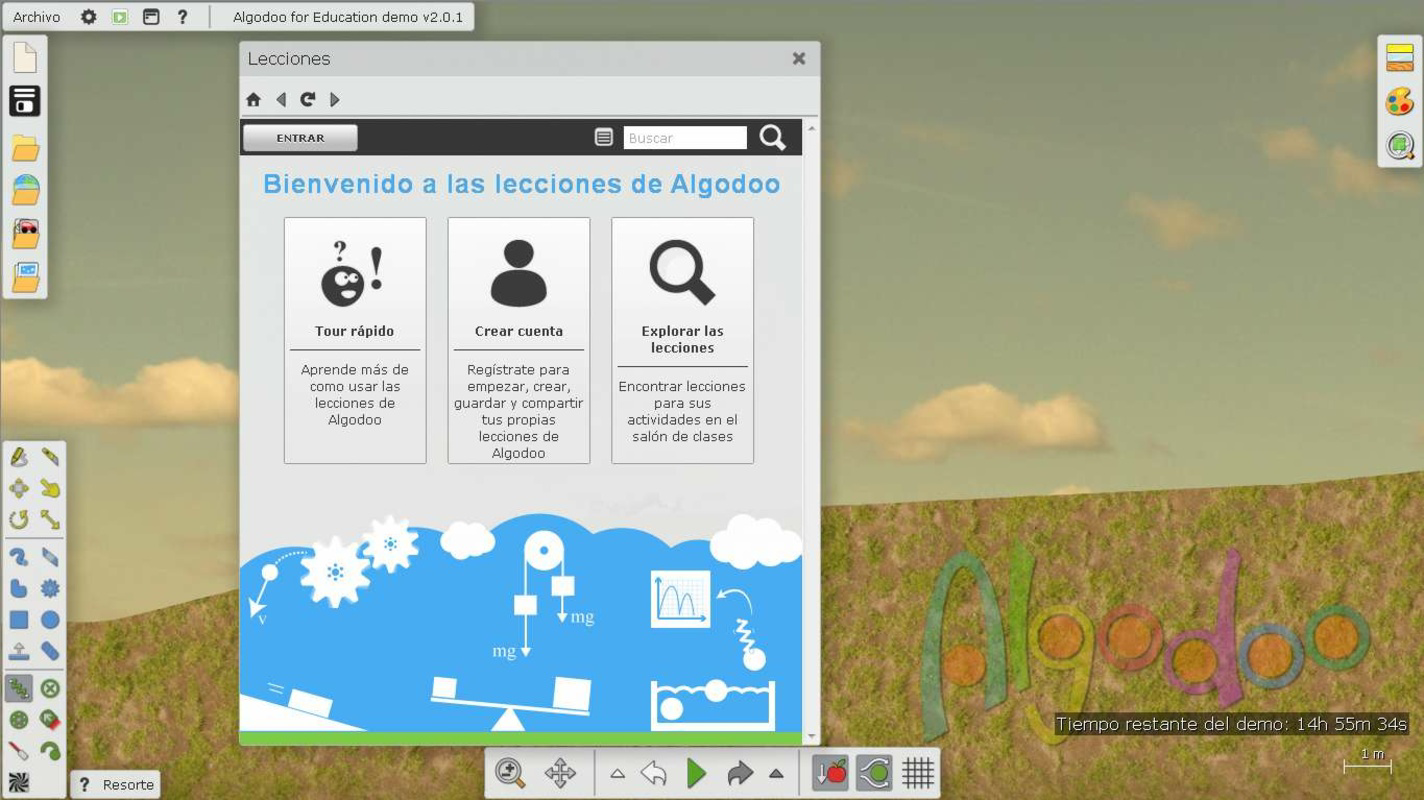Select the blue Circle tool
Viewport: 1424px width, 800px height.
click(50, 620)
